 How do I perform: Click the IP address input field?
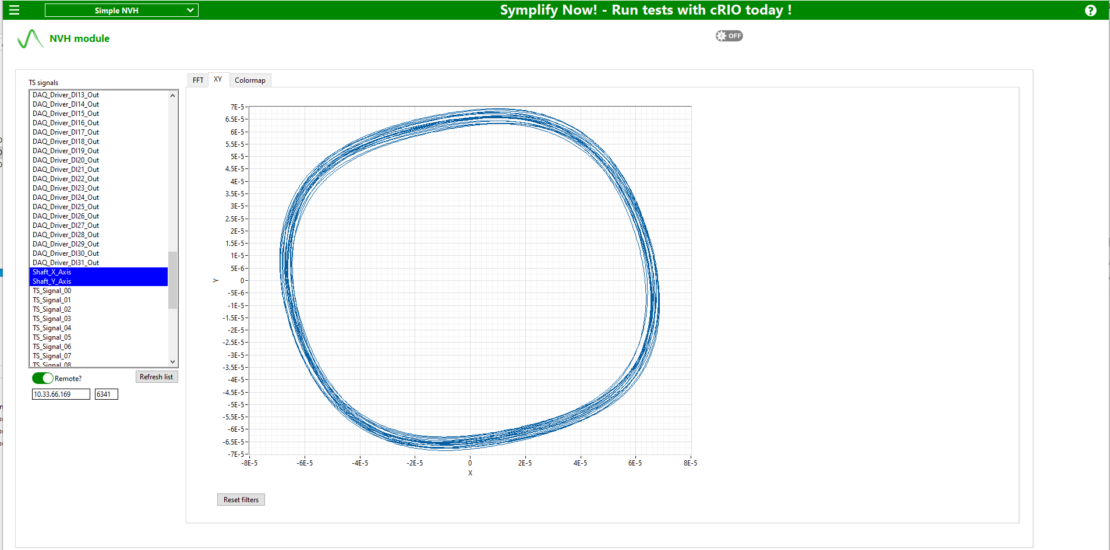[x=59, y=395]
